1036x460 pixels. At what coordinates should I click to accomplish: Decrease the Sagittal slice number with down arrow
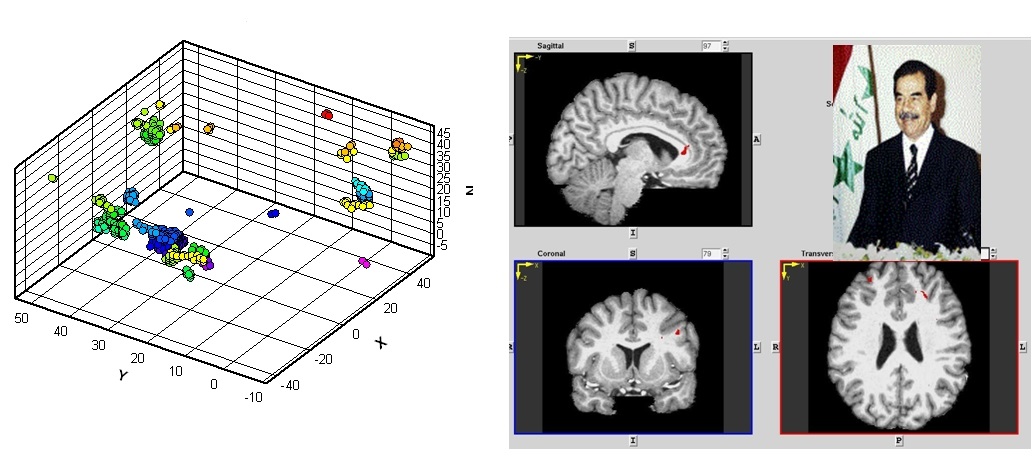click(725, 49)
